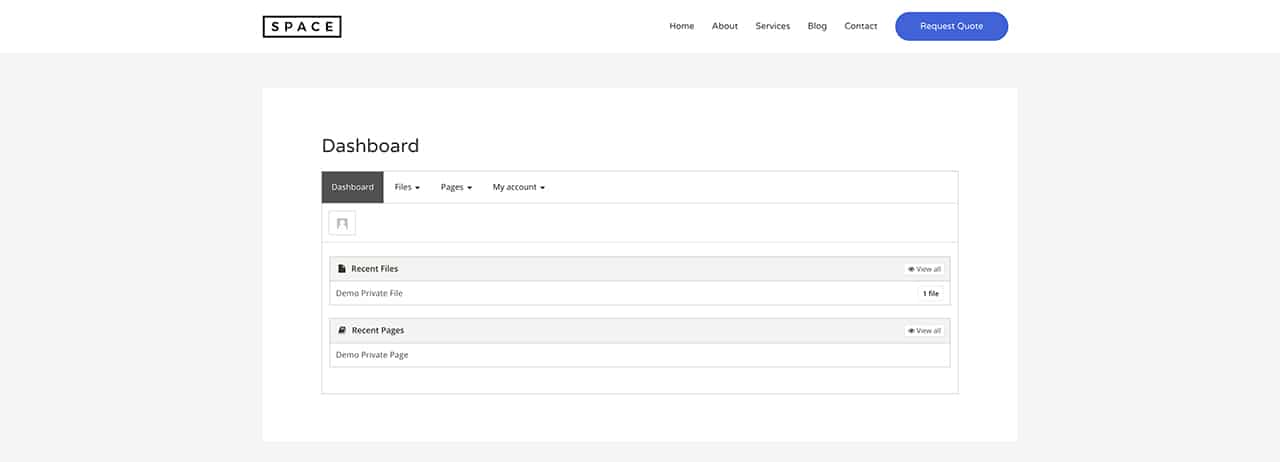The height and width of the screenshot is (462, 1280).
Task: Select the Dashboard tab
Action: (352, 187)
